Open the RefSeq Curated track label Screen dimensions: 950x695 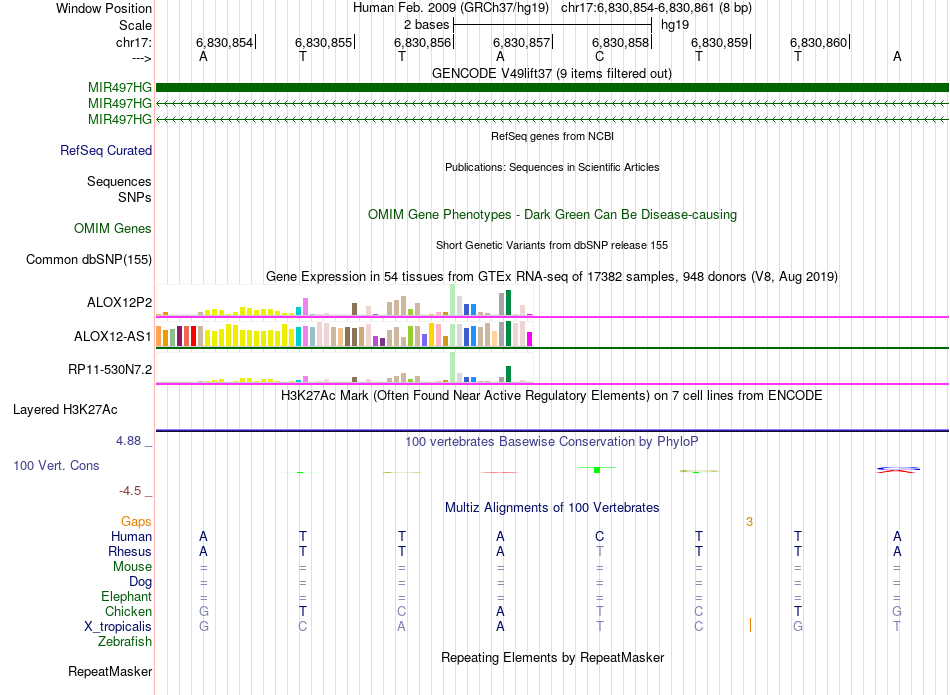[106, 150]
